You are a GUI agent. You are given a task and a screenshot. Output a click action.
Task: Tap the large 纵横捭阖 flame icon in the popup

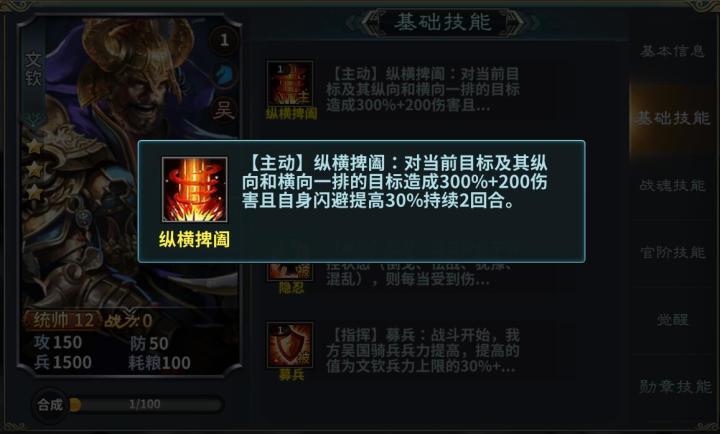pyautogui.click(x=194, y=189)
